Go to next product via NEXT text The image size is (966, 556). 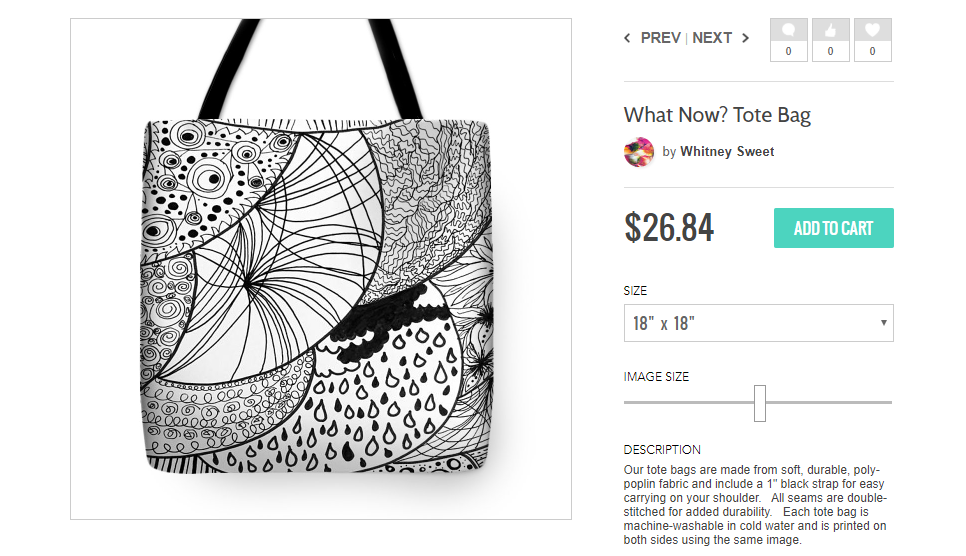click(712, 38)
